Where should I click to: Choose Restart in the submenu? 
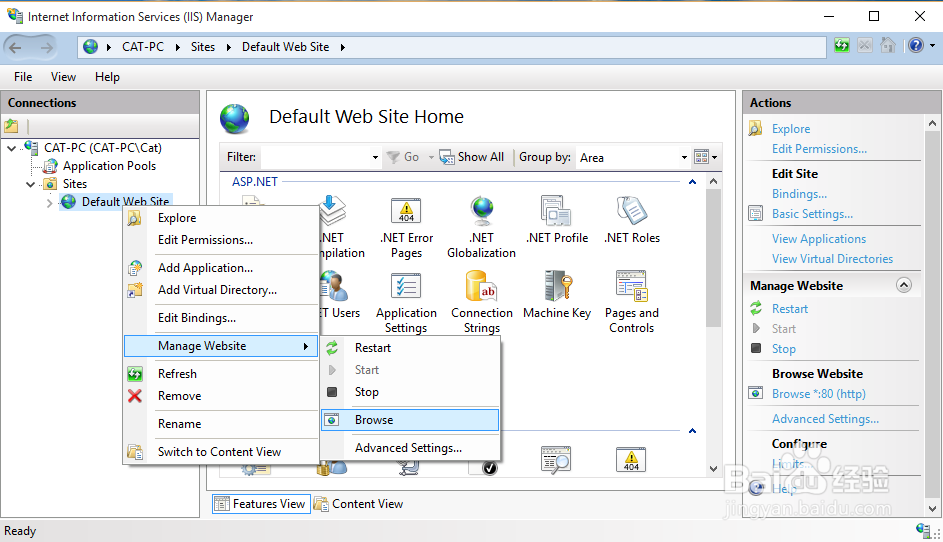coord(410,348)
